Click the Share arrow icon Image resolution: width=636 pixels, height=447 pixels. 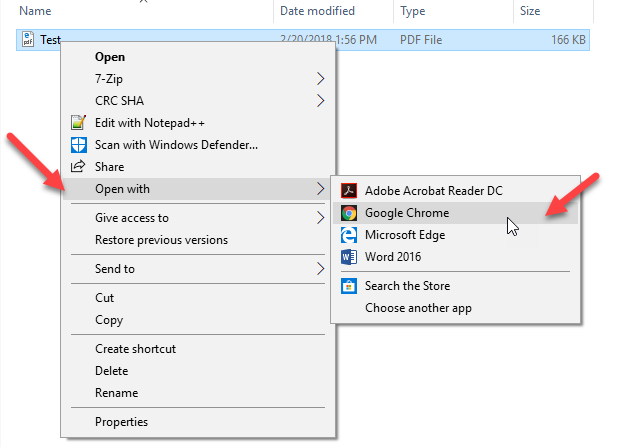coord(78,166)
